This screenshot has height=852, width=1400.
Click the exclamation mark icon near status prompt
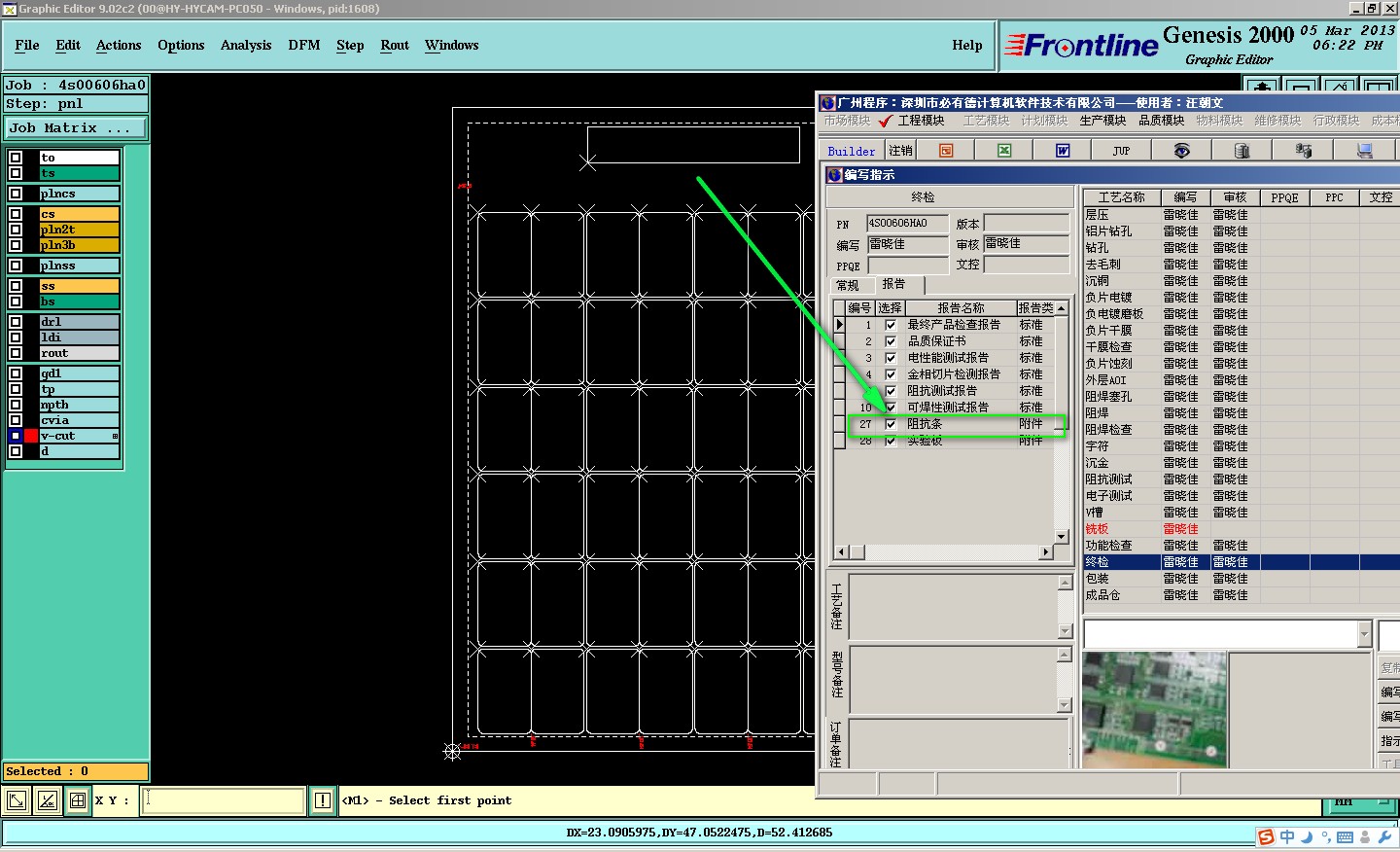[x=323, y=800]
